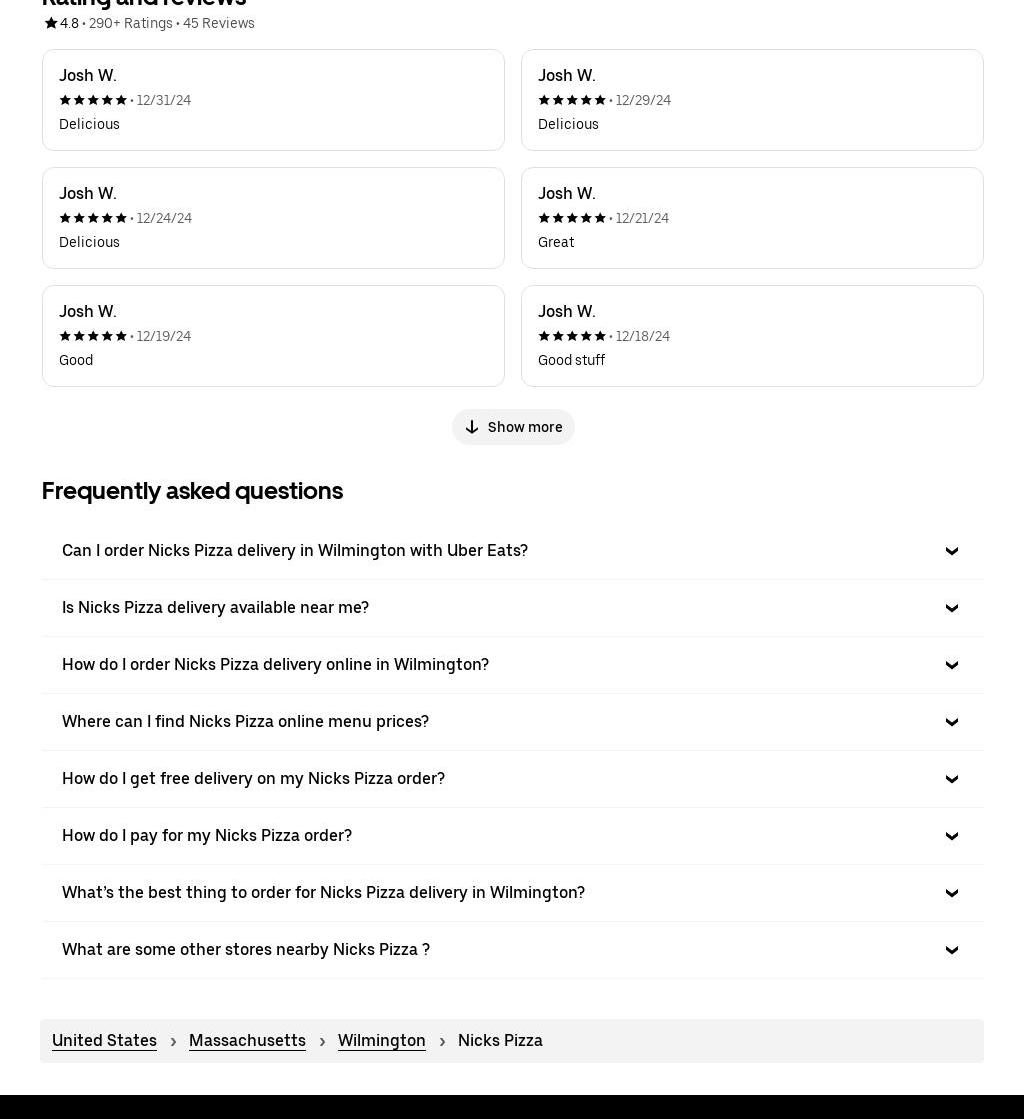Image resolution: width=1024 pixels, height=1119 pixels.
Task: Expand 'How do I pay for my order' FAQ
Action: tap(512, 836)
